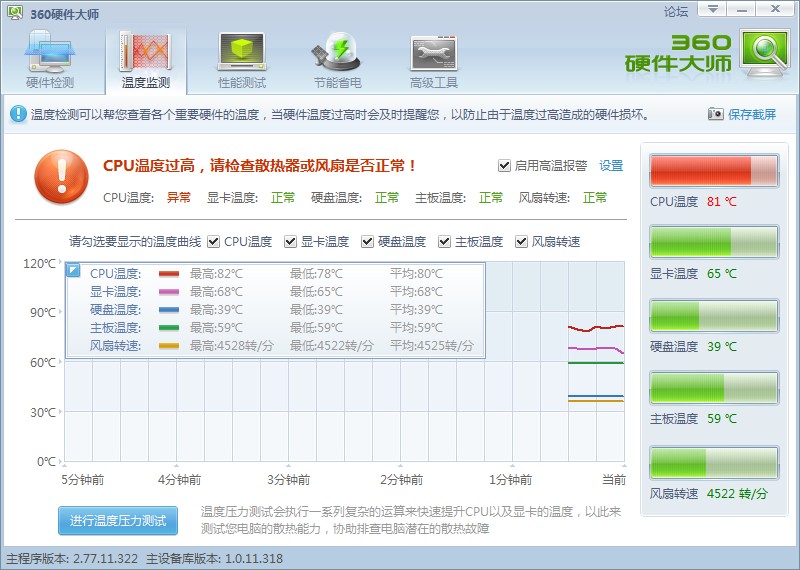Screen dimensions: 800x570
Task: Click the 硬盘温度 green gauge bar
Action: coord(714,316)
